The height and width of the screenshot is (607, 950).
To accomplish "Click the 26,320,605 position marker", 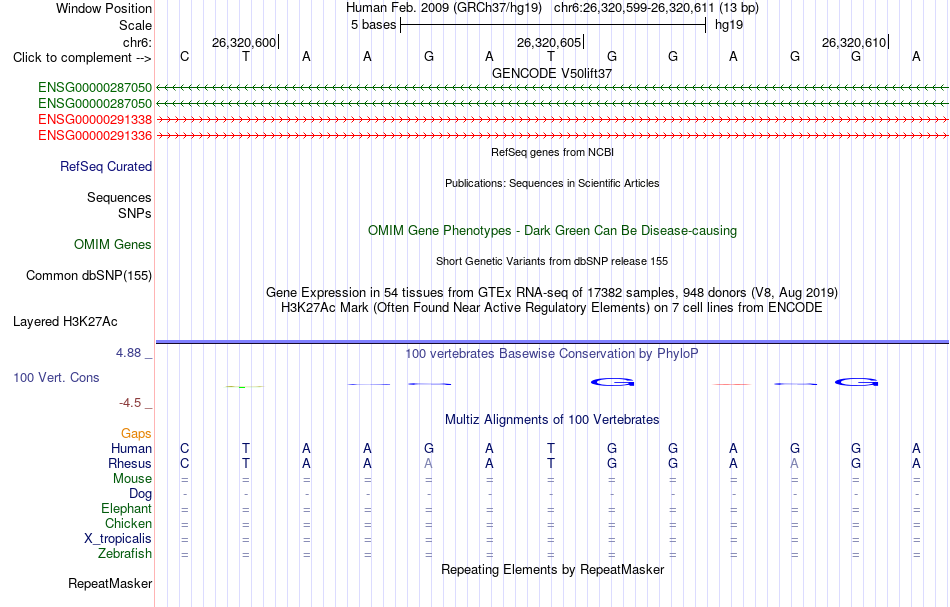I will [x=549, y=42].
